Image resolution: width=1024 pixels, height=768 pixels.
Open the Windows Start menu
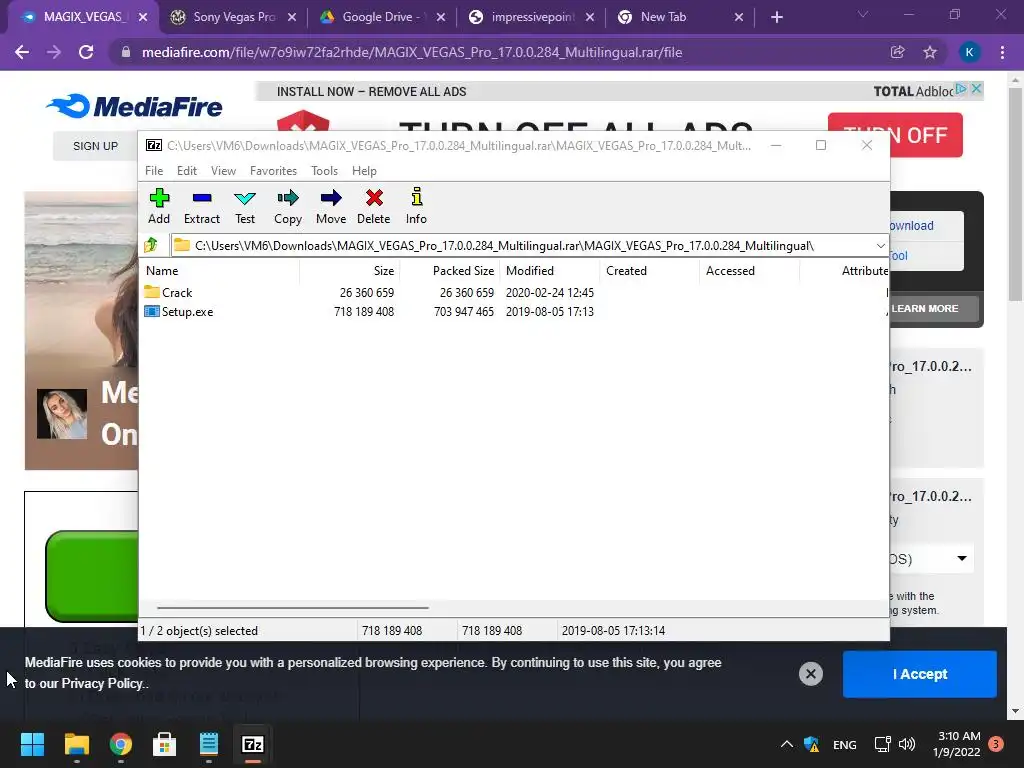(32, 744)
